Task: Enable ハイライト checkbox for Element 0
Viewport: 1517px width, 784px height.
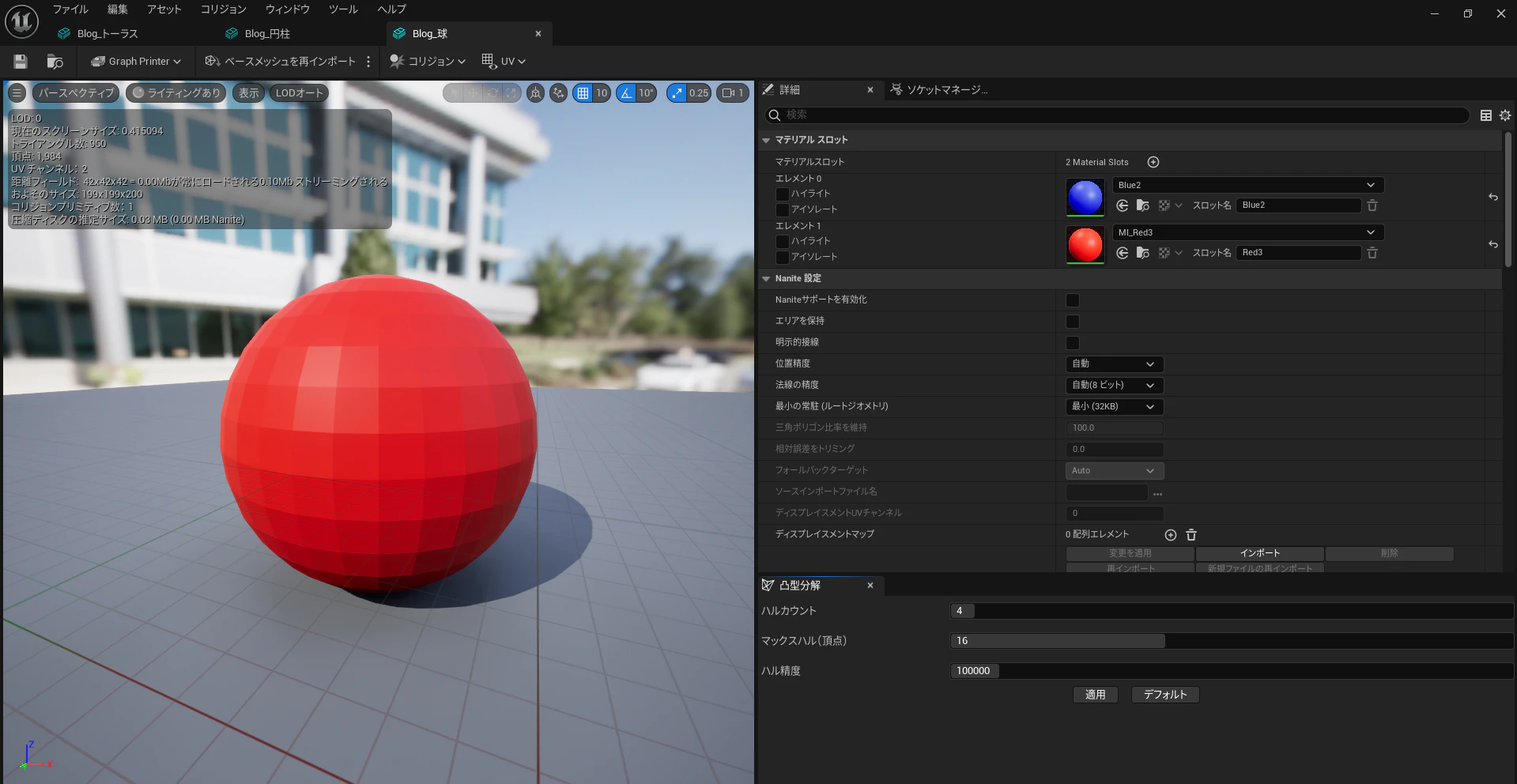Action: 783,194
